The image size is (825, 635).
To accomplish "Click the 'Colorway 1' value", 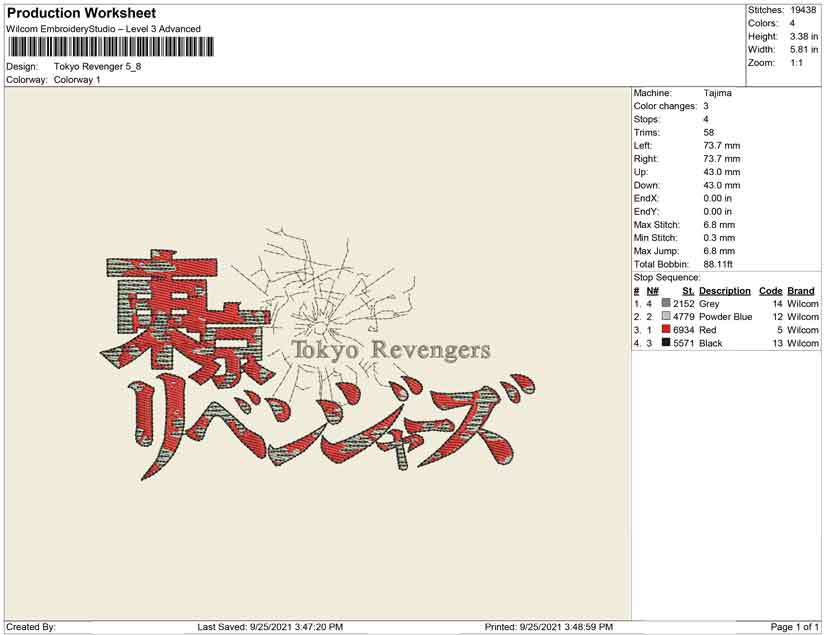I will coord(77,80).
